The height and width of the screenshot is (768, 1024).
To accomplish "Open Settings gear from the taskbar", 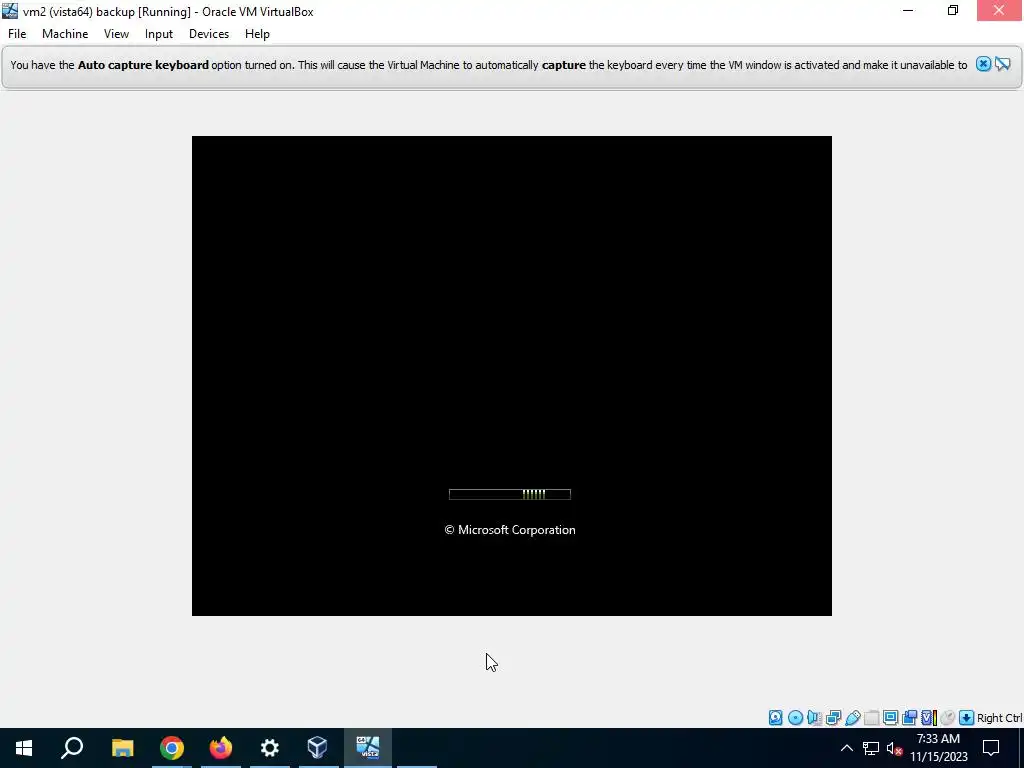I will pyautogui.click(x=270, y=748).
